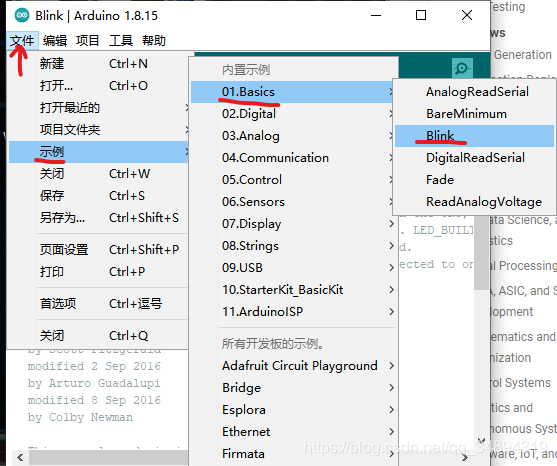
Task: Expand the 06.Sensors examples submenu
Action: [293, 202]
